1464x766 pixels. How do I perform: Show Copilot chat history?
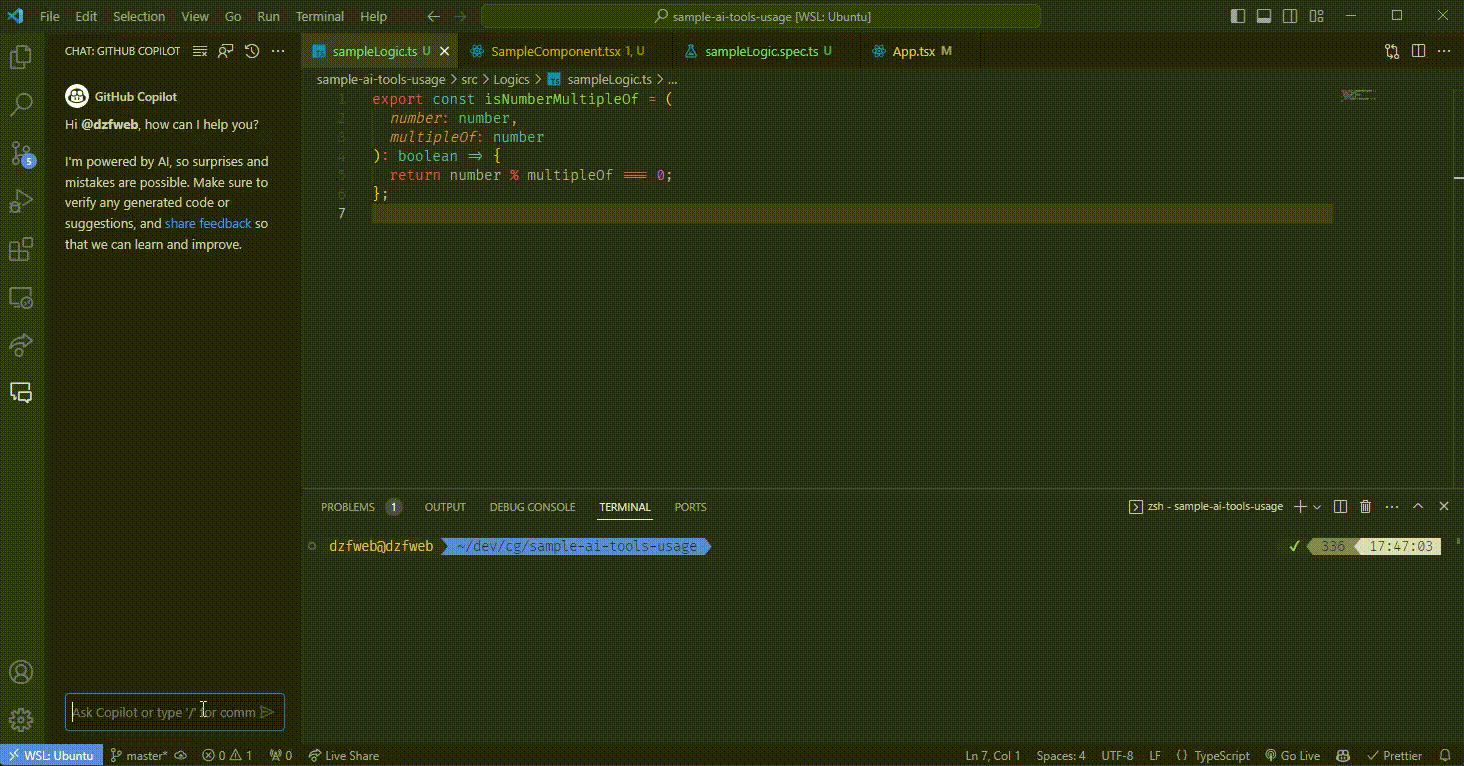pos(252,51)
